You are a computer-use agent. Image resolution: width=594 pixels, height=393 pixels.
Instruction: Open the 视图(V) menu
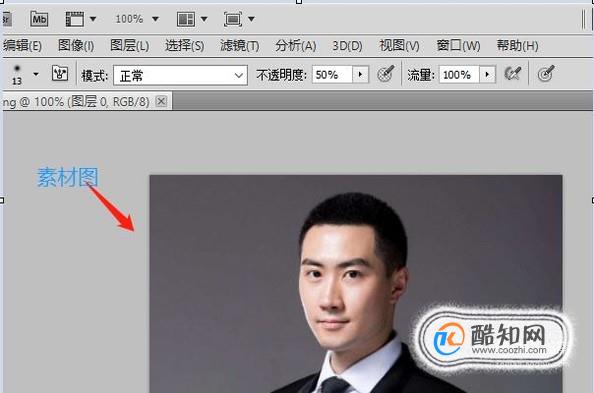[x=399, y=46]
